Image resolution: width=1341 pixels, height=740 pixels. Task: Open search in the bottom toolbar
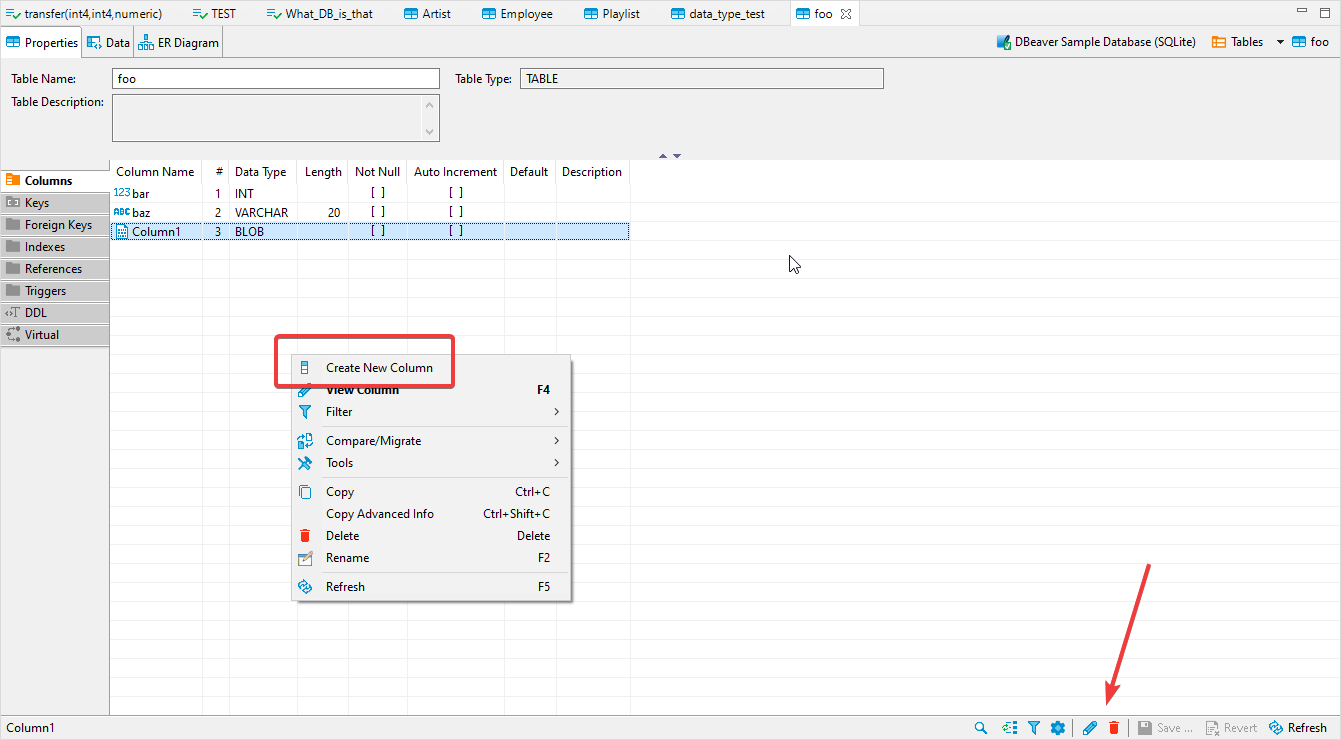tap(981, 727)
